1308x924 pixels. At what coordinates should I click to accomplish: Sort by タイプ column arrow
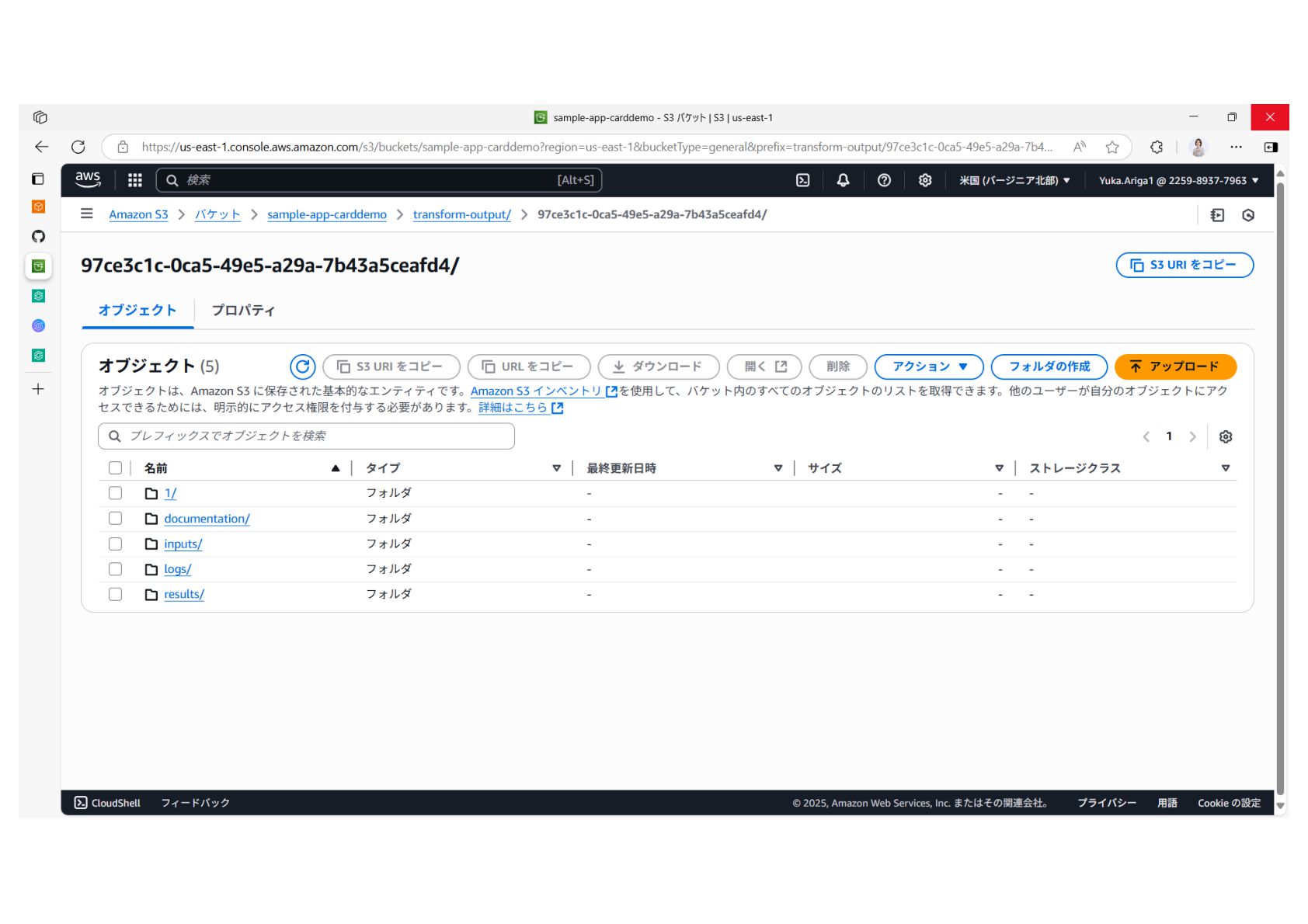(556, 468)
